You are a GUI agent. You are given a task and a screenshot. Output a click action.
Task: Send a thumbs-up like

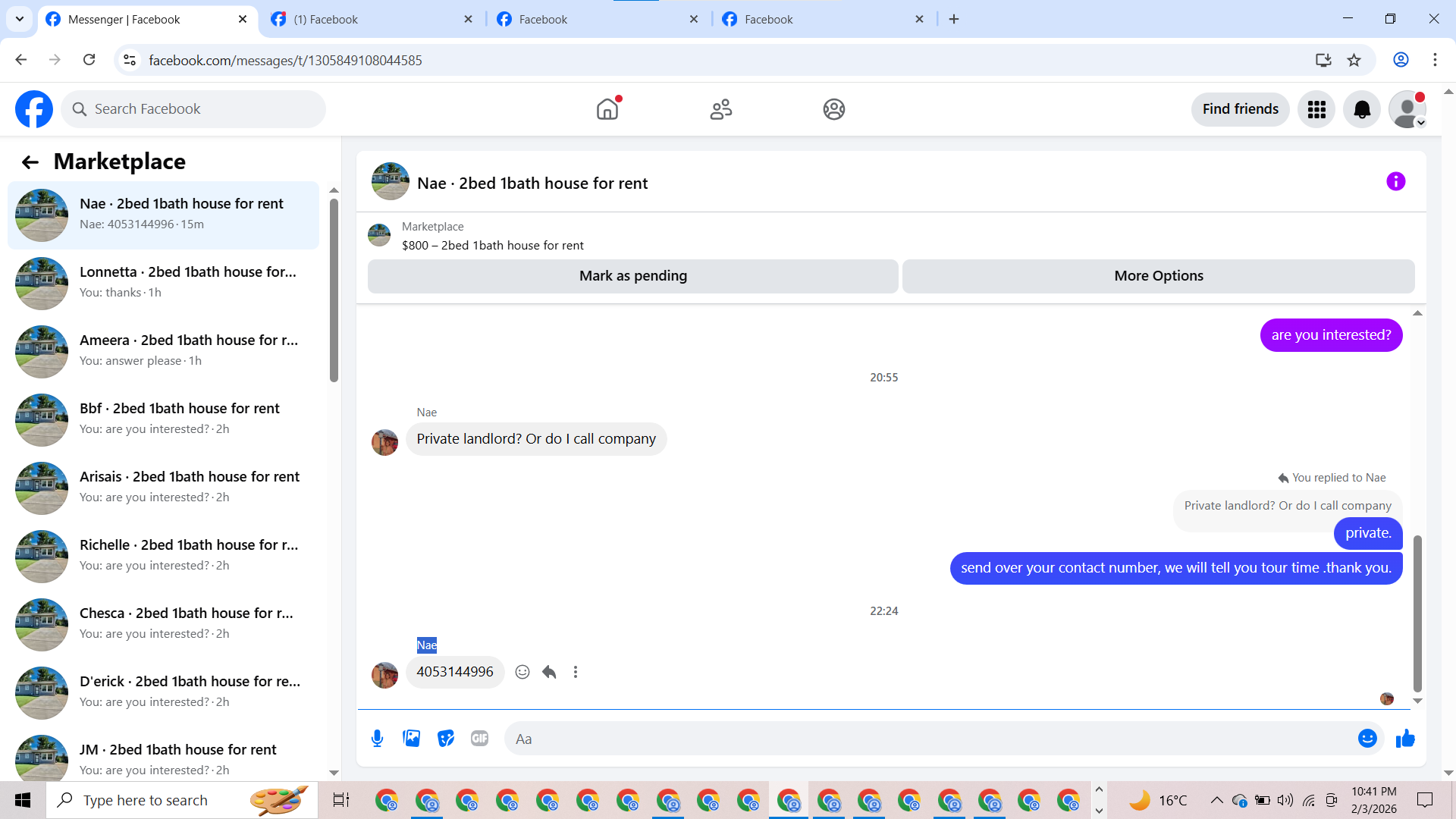[x=1405, y=739]
